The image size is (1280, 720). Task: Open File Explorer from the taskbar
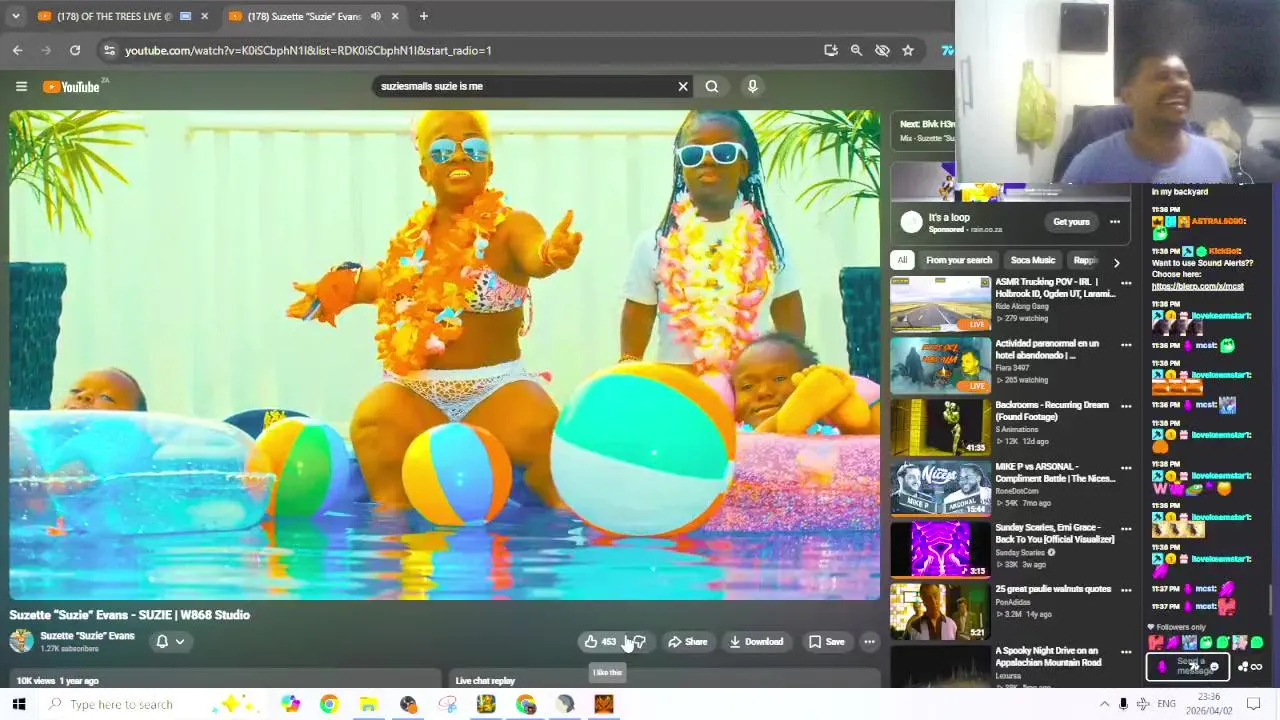point(368,705)
